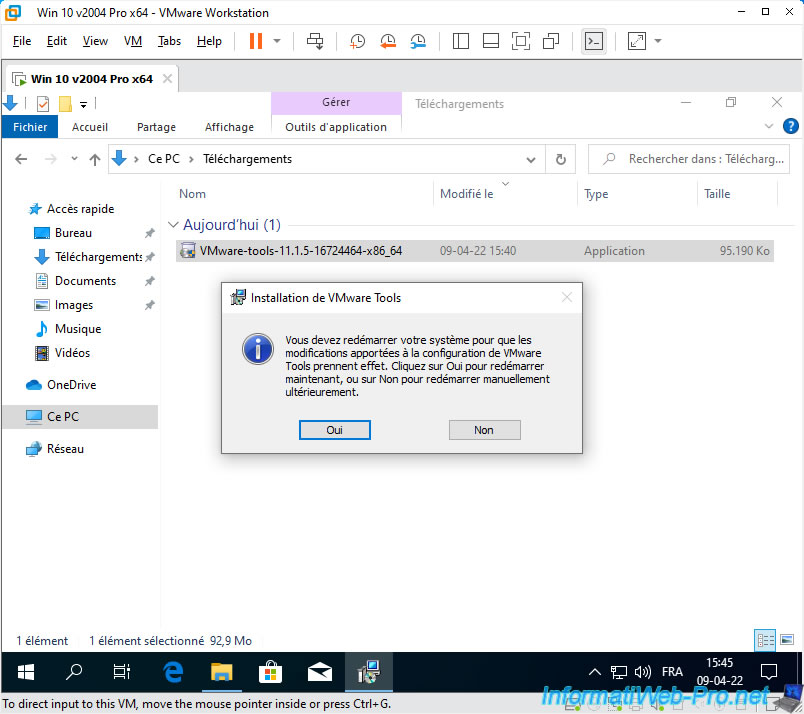Show the console view
Screen dimensions: 804x714
594,41
